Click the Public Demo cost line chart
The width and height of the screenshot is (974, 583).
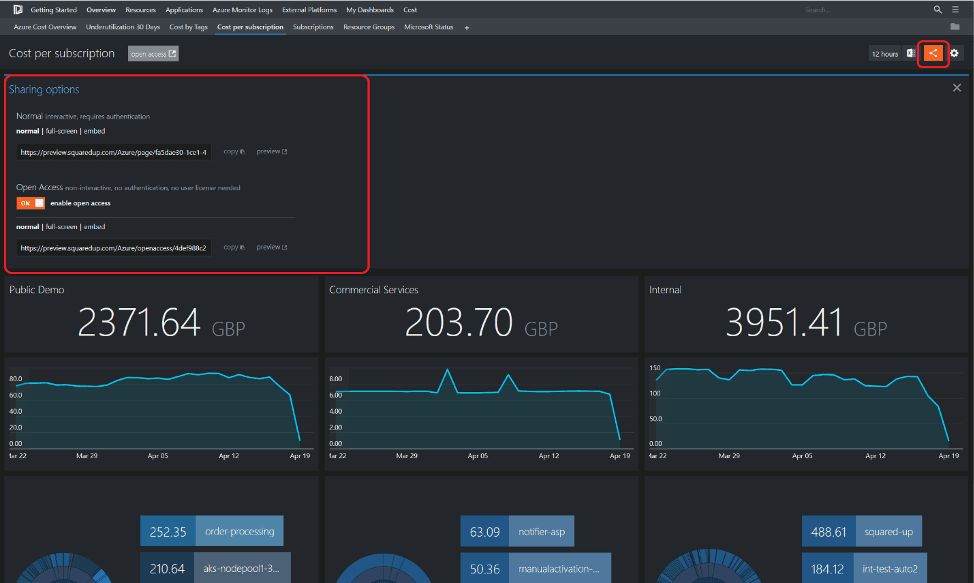(x=161, y=412)
